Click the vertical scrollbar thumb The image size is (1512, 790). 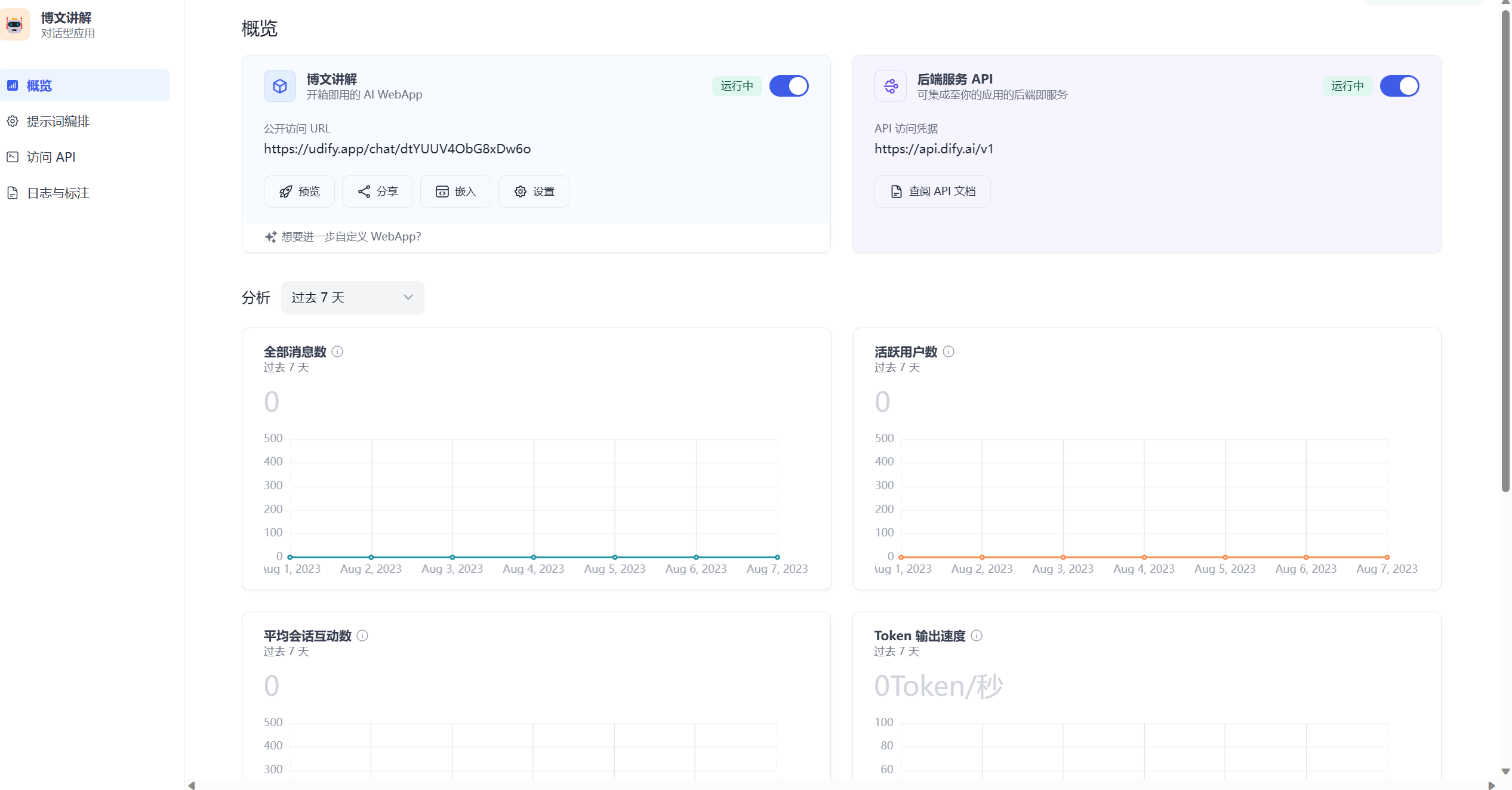[1505, 251]
